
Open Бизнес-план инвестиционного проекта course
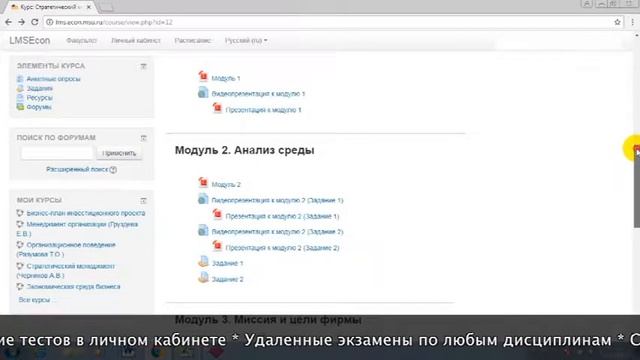click(86, 213)
